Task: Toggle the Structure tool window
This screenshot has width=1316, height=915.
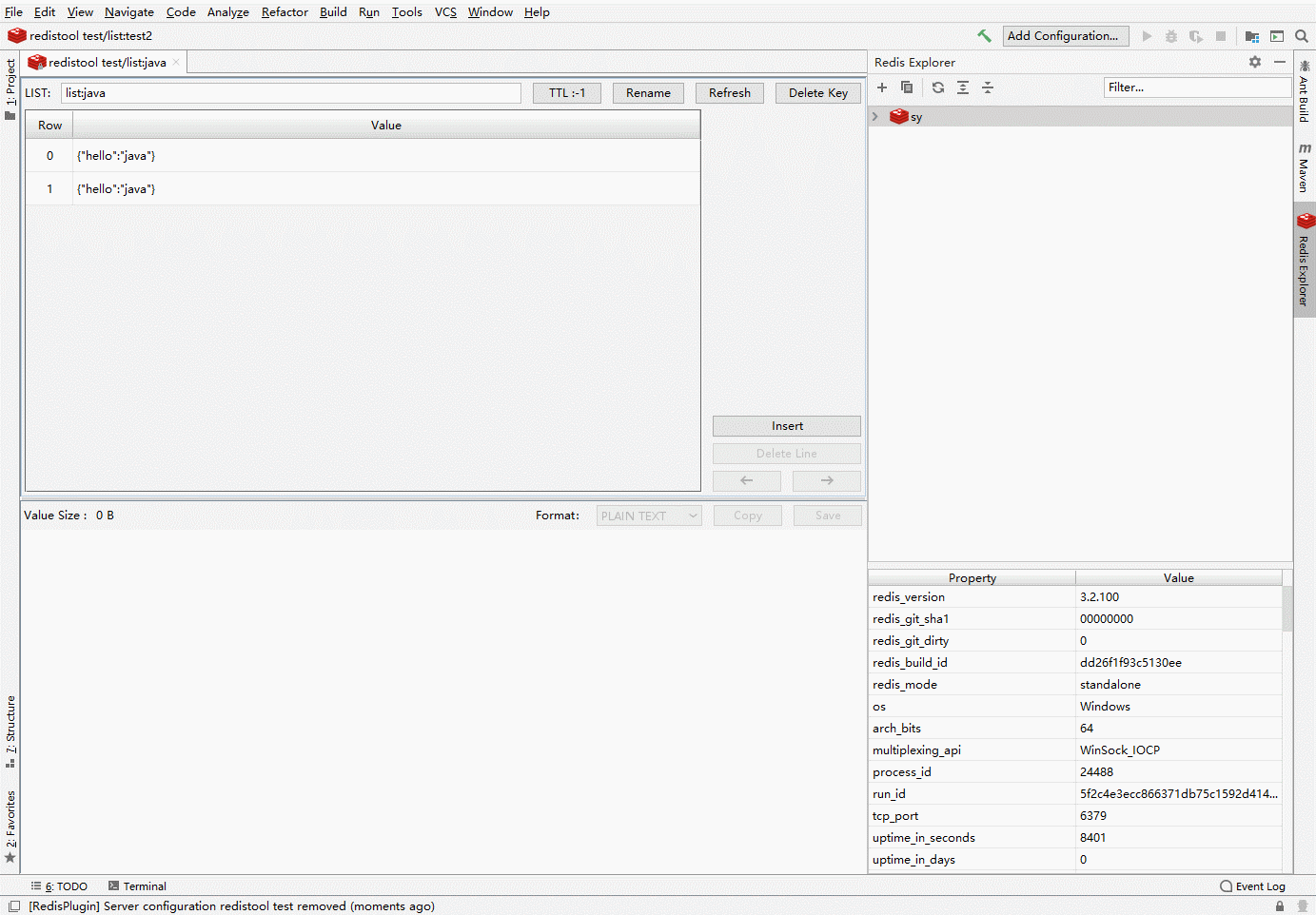Action: click(x=10, y=731)
